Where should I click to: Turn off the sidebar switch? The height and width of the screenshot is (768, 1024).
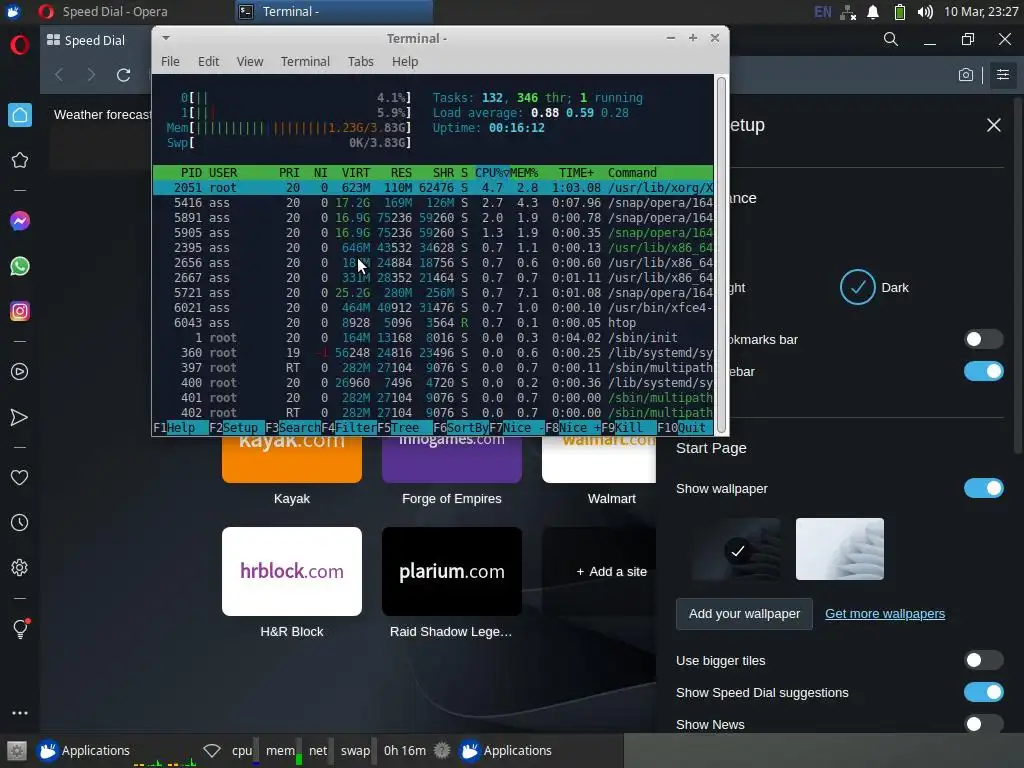984,371
